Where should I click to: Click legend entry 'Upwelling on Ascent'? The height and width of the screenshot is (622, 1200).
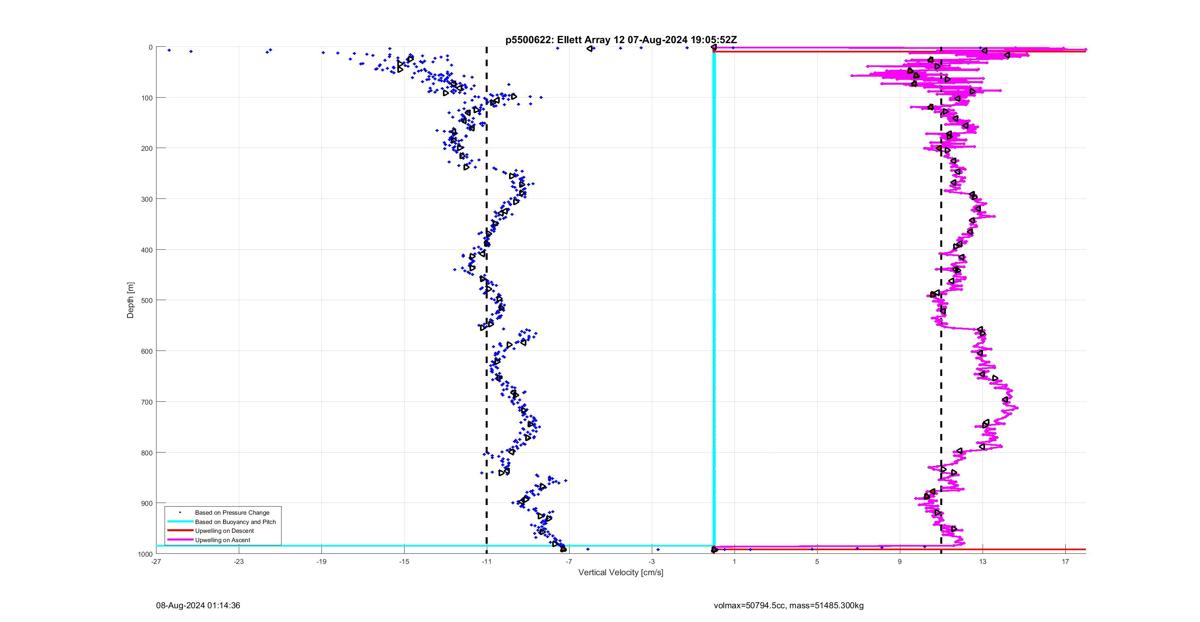point(223,540)
